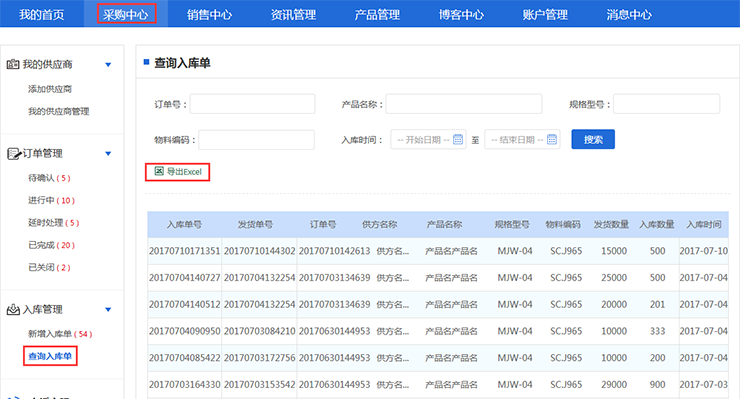Click the 发货单号 column header
The width and height of the screenshot is (740, 399).
[255, 225]
